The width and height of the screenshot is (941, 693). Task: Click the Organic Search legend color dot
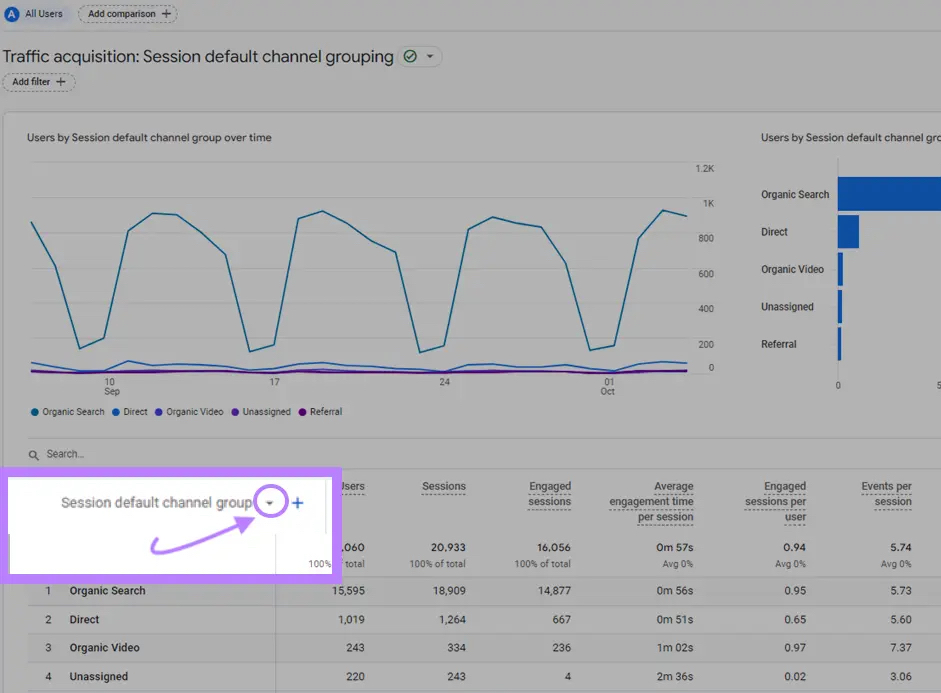34,411
